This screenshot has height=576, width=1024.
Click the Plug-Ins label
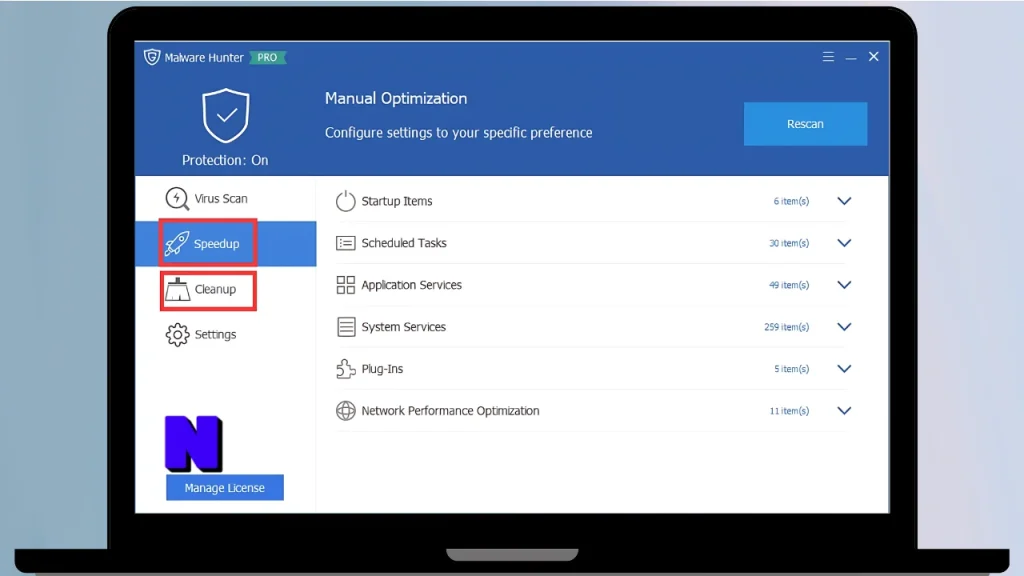382,369
